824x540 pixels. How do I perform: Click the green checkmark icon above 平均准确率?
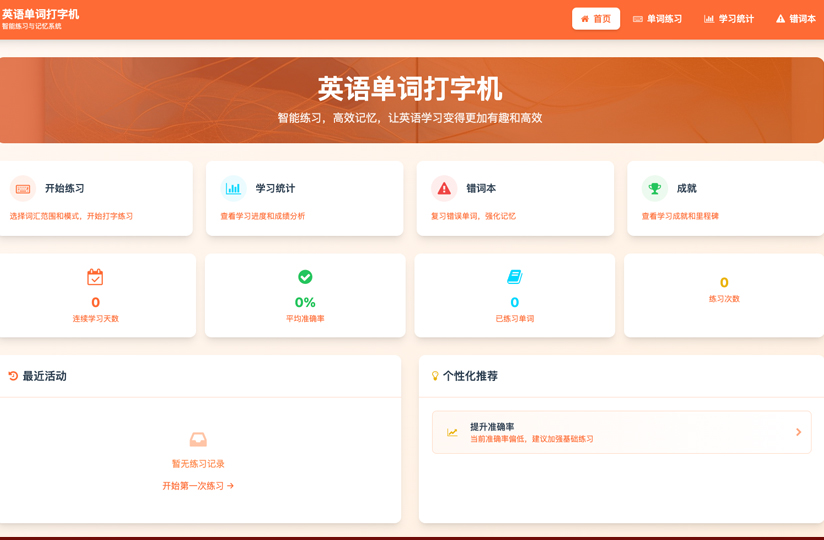[305, 277]
